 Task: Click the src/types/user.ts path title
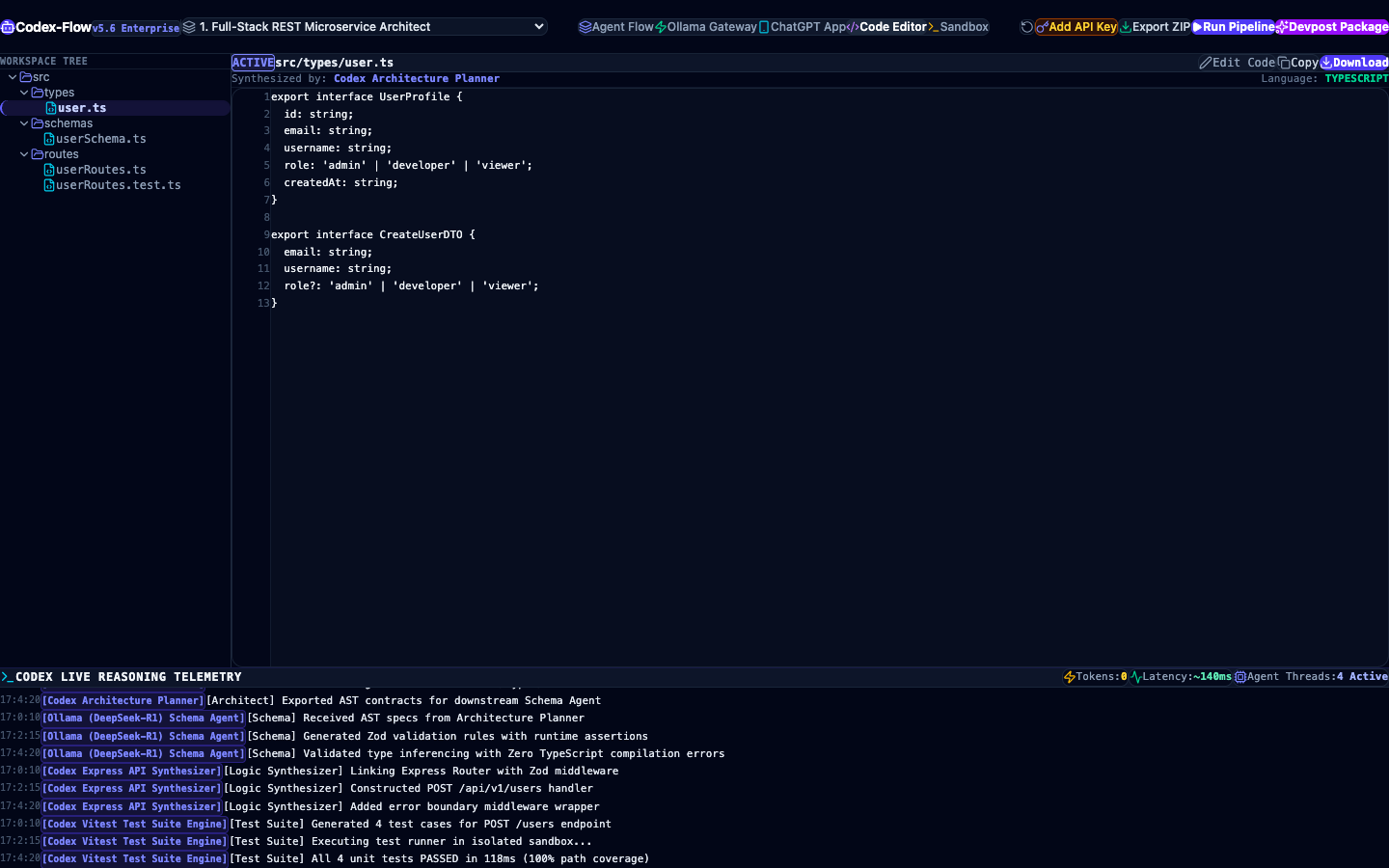[335, 63]
